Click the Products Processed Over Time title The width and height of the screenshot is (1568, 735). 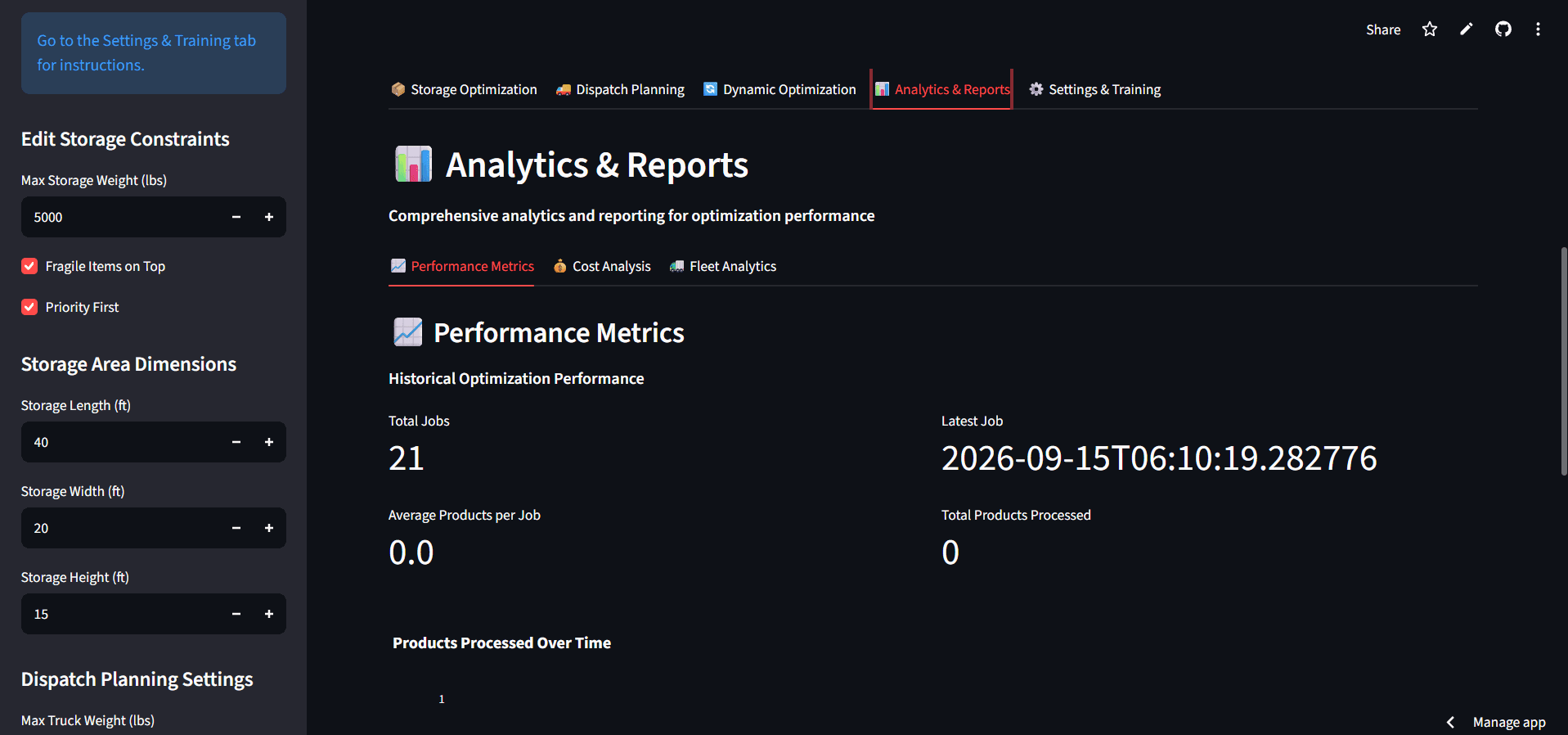[501, 643]
